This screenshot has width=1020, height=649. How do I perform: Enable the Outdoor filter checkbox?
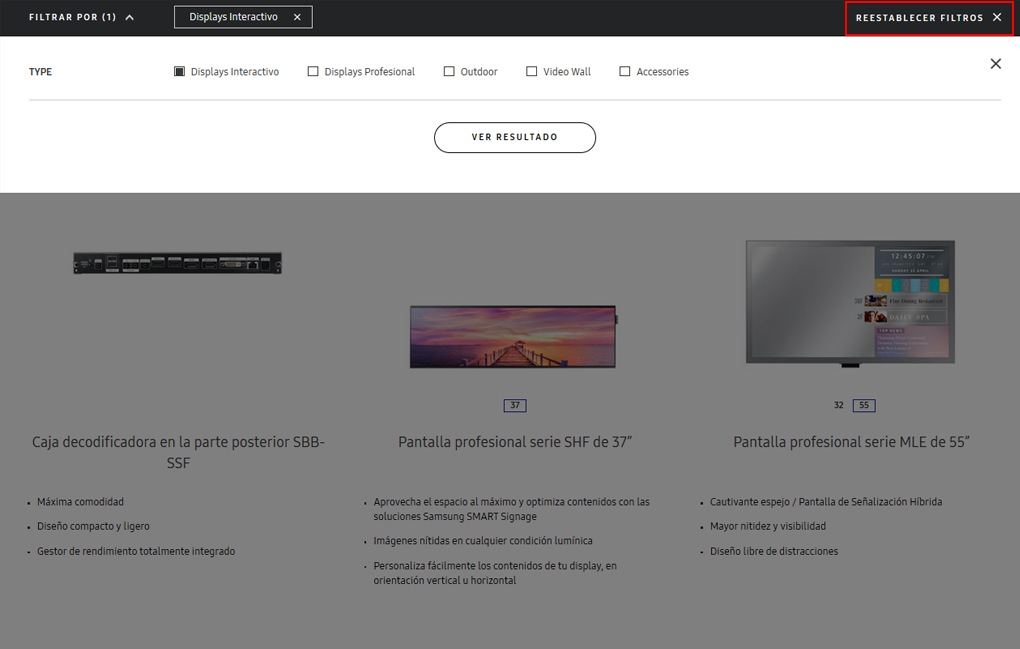click(x=449, y=72)
